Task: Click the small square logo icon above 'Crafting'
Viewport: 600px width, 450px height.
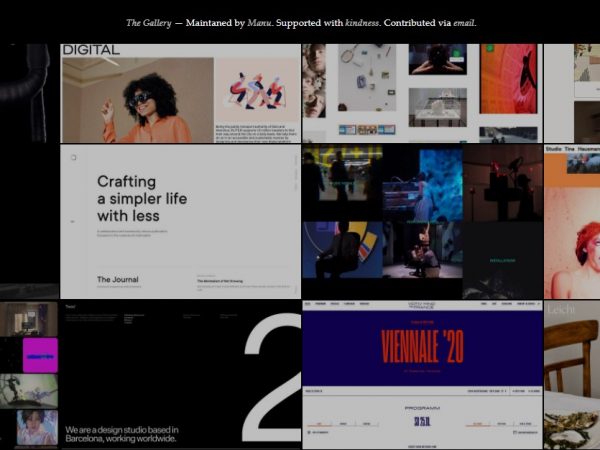Action: tap(72, 156)
